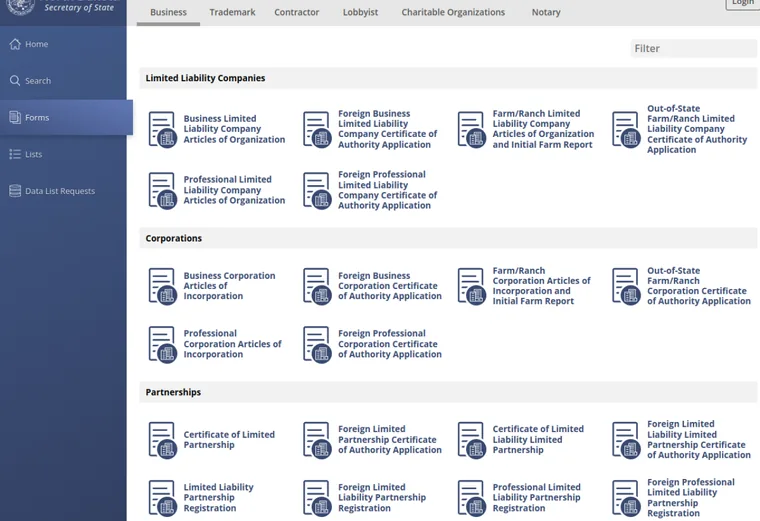
Task: Click icon for Foreign Business LLC Certificate of Authority
Action: (317, 129)
